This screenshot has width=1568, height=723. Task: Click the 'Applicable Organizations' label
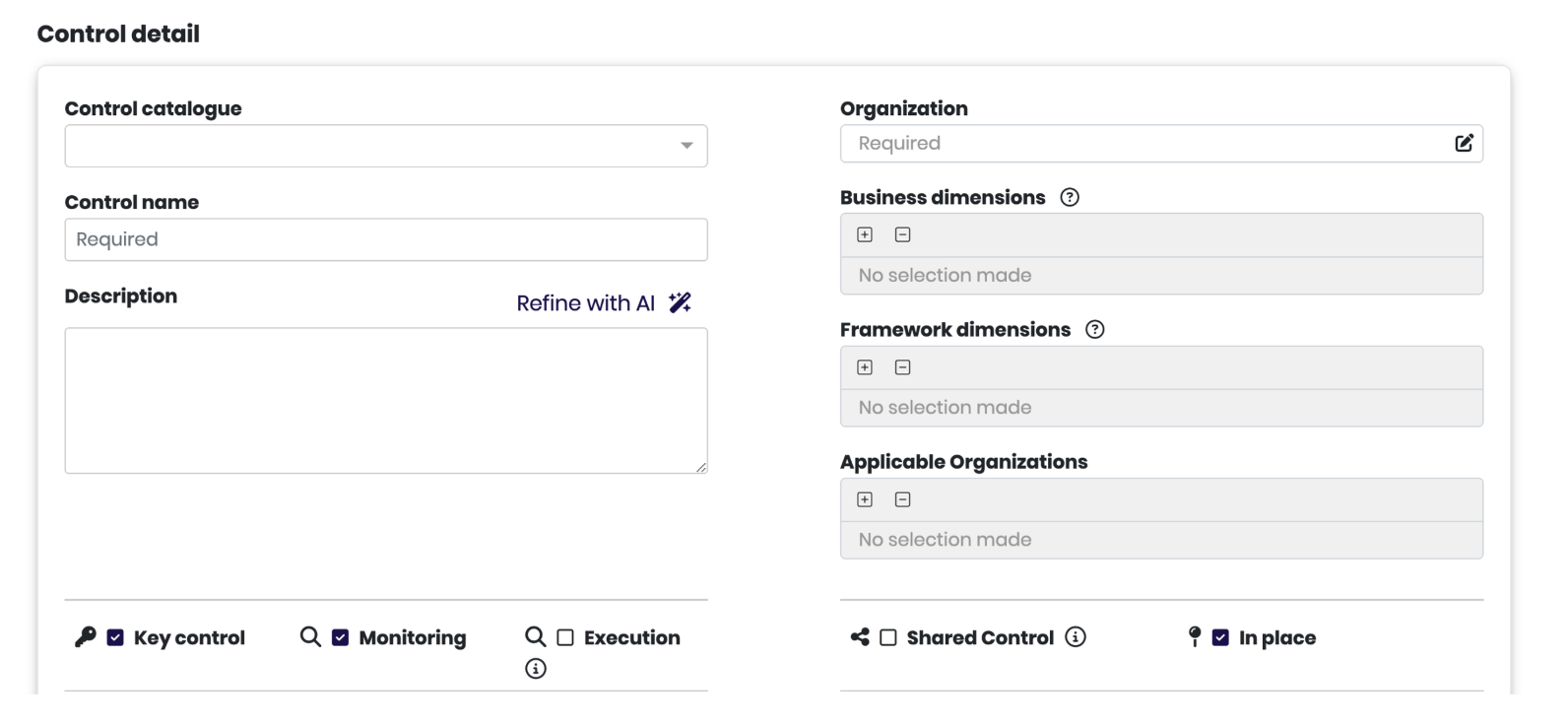tap(963, 462)
